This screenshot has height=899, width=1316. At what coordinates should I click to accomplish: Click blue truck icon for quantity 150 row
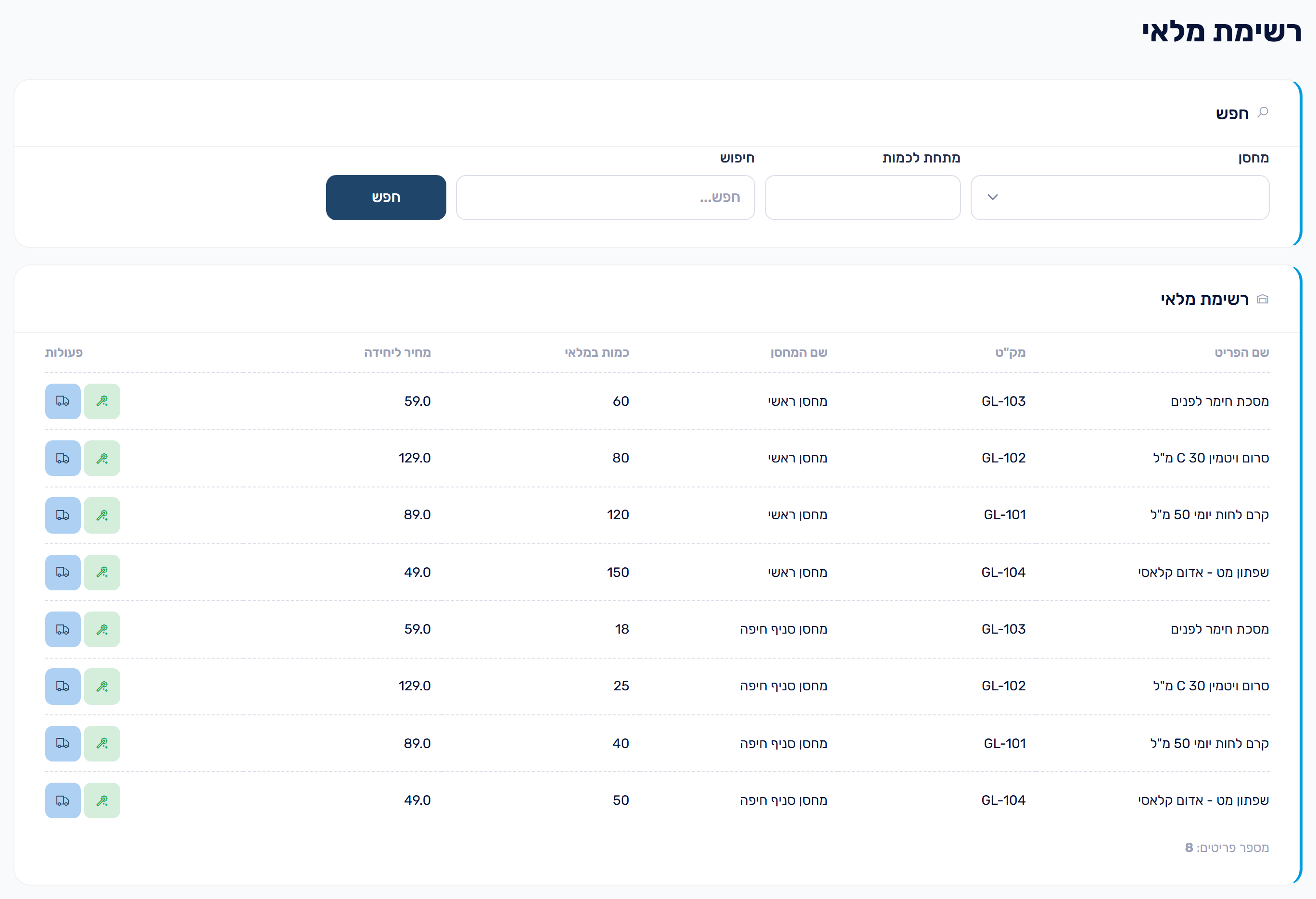click(x=63, y=573)
